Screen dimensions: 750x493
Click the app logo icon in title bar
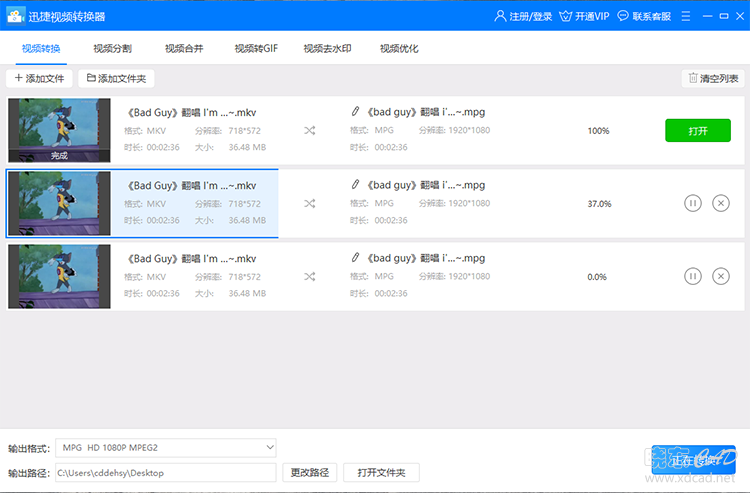[15, 16]
